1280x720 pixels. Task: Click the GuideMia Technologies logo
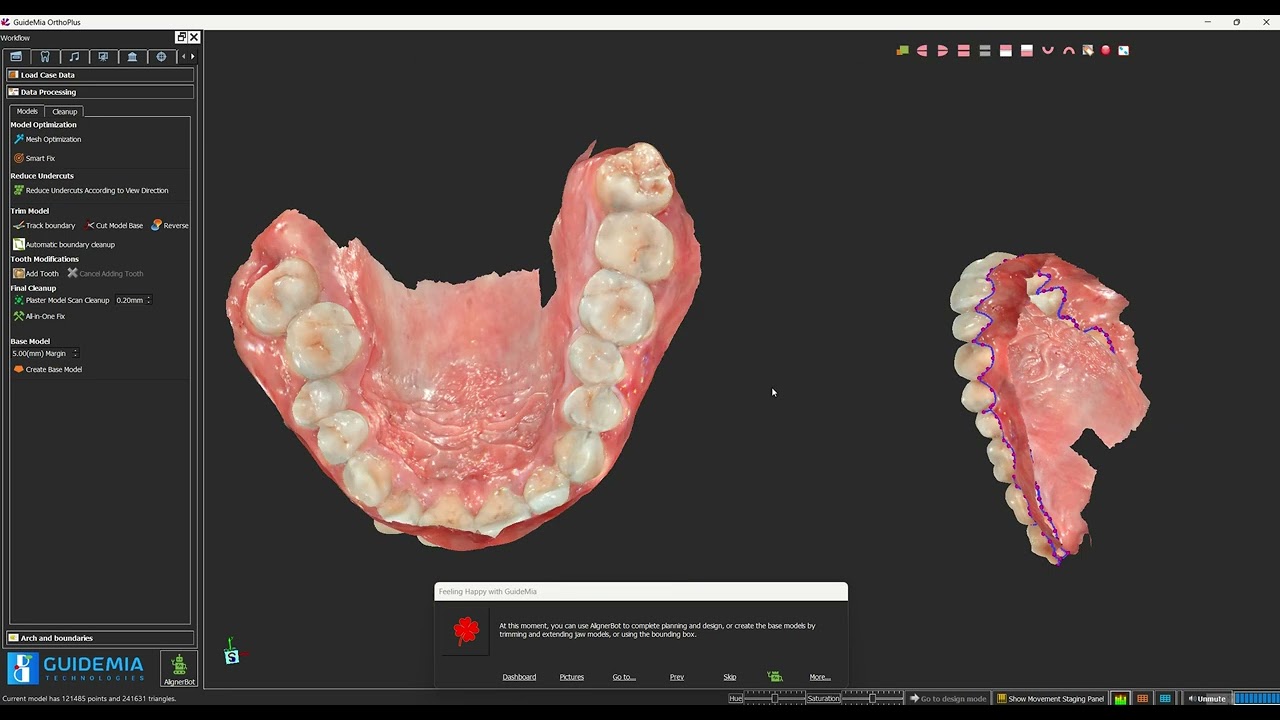(x=77, y=668)
